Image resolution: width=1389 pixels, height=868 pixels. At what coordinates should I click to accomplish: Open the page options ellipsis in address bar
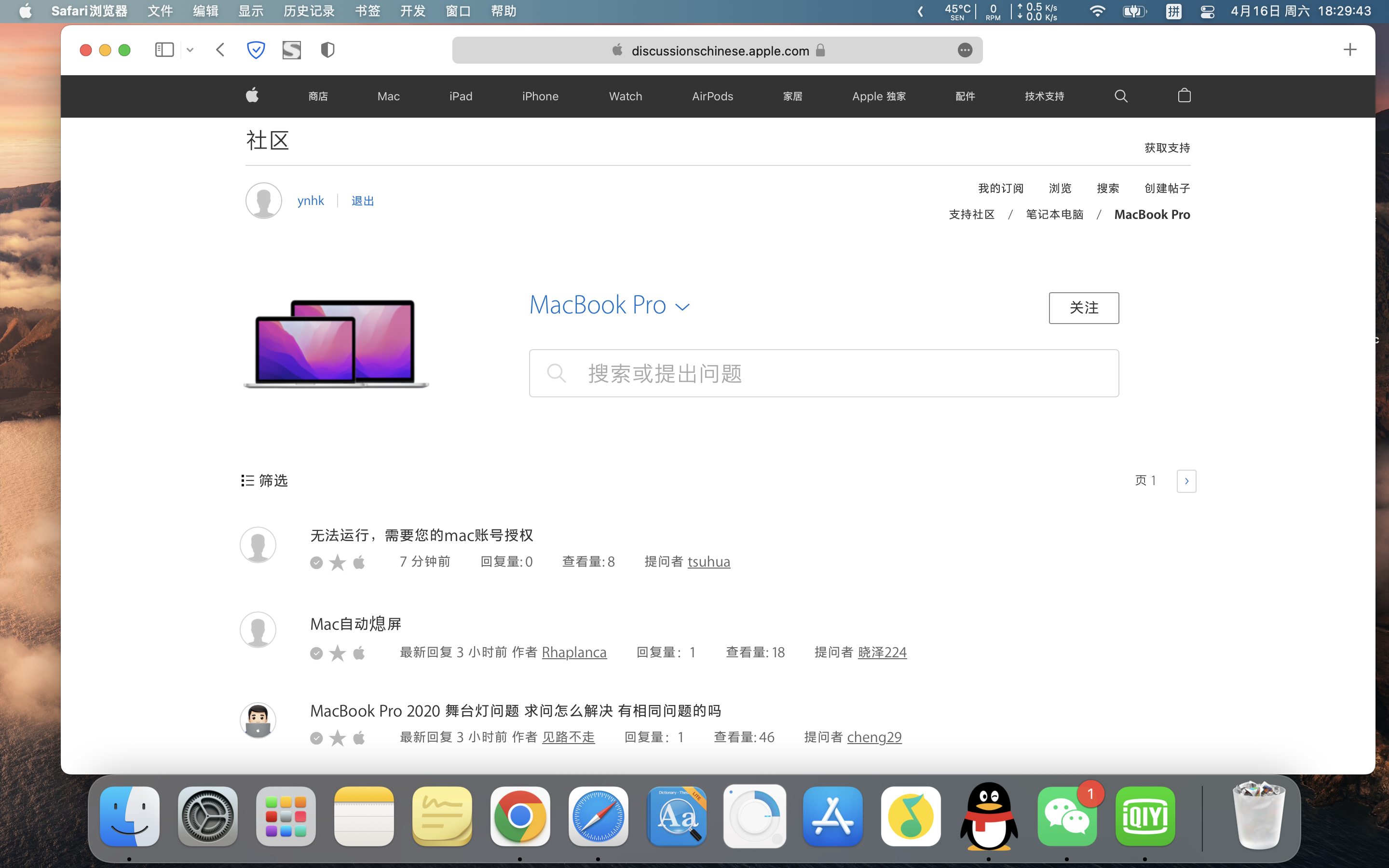pos(964,51)
